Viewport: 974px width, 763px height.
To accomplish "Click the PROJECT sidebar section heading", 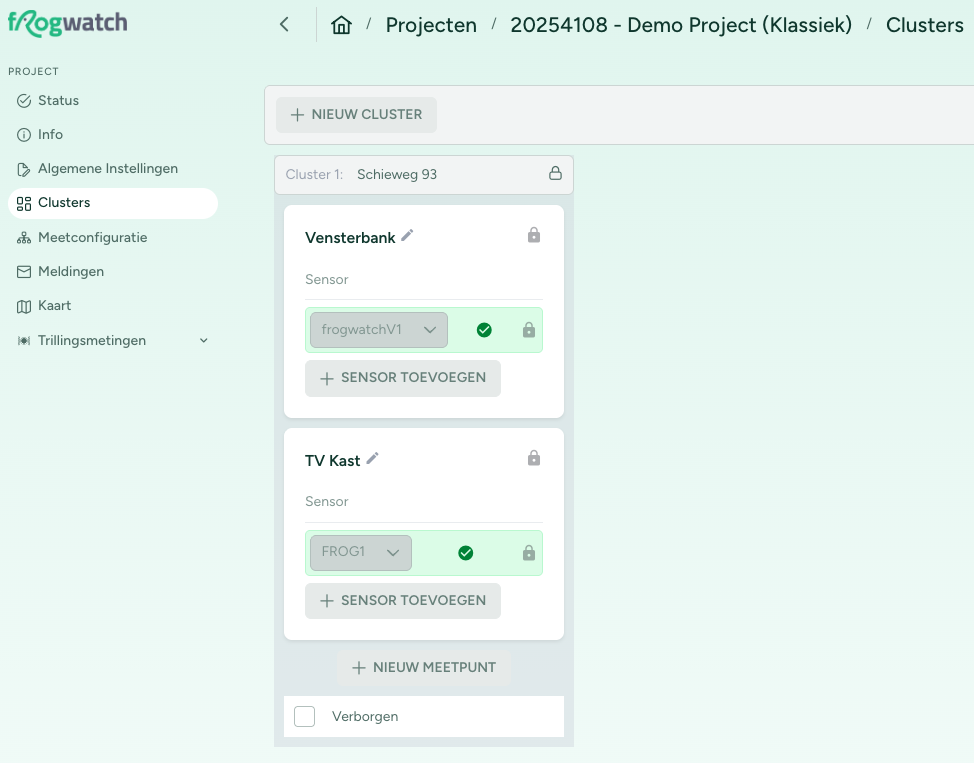I will click(x=34, y=71).
